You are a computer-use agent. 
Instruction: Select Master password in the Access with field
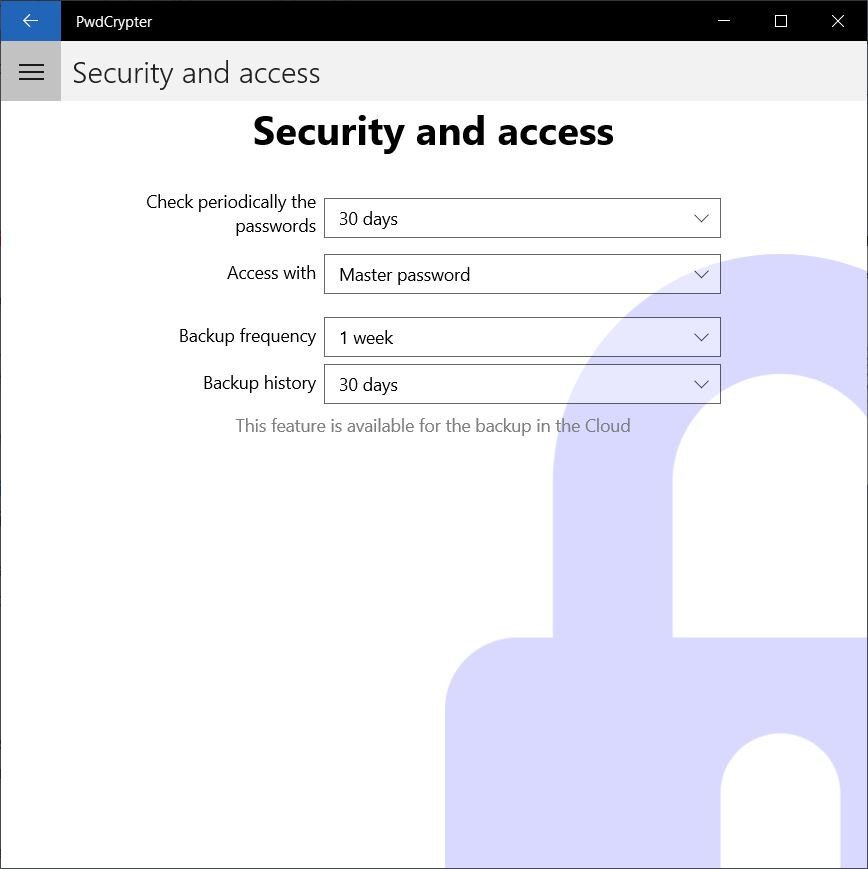[x=522, y=274]
